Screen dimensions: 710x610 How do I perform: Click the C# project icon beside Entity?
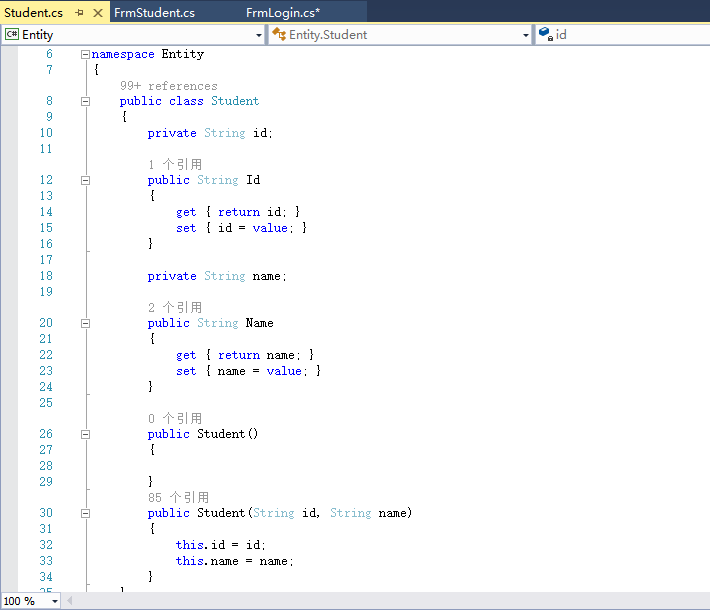point(12,34)
